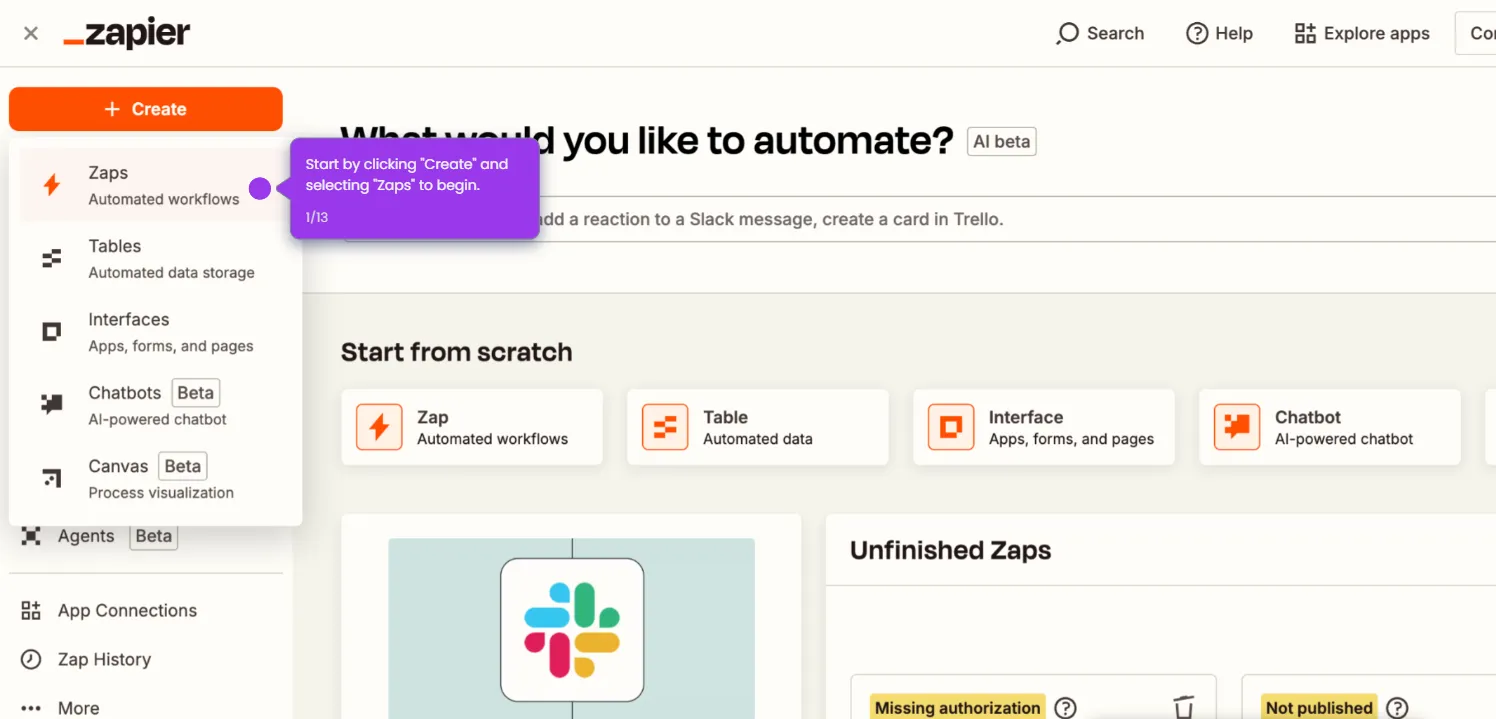
Task: Click the AI beta badge
Action: tap(1002, 142)
